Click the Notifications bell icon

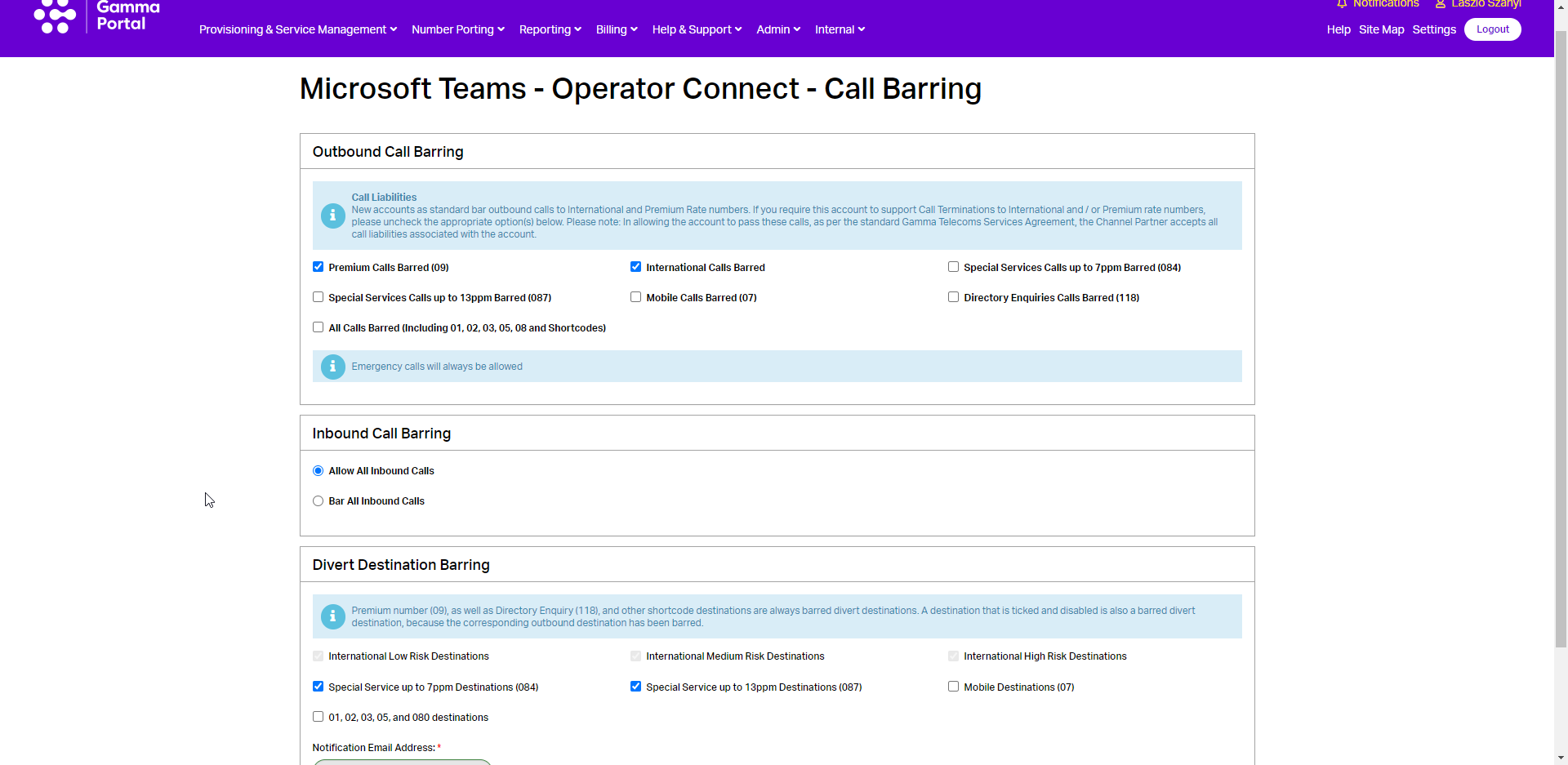click(x=1342, y=4)
